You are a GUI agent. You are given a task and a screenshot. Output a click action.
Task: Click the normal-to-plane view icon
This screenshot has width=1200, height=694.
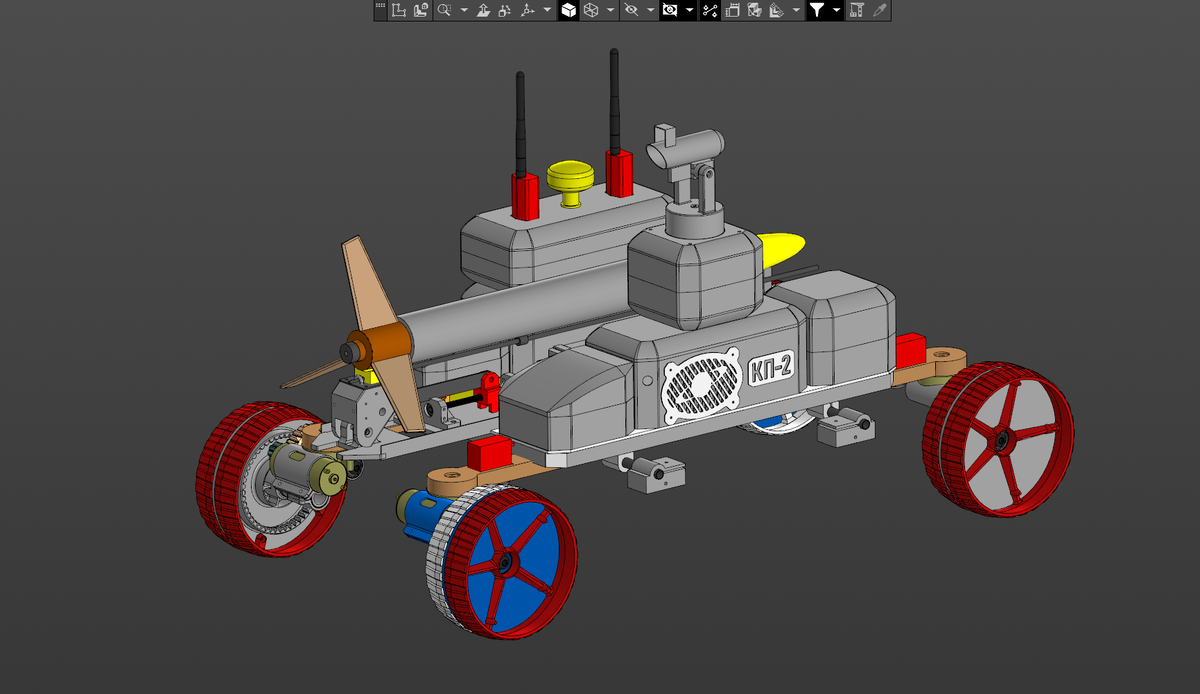pyautogui.click(x=483, y=10)
